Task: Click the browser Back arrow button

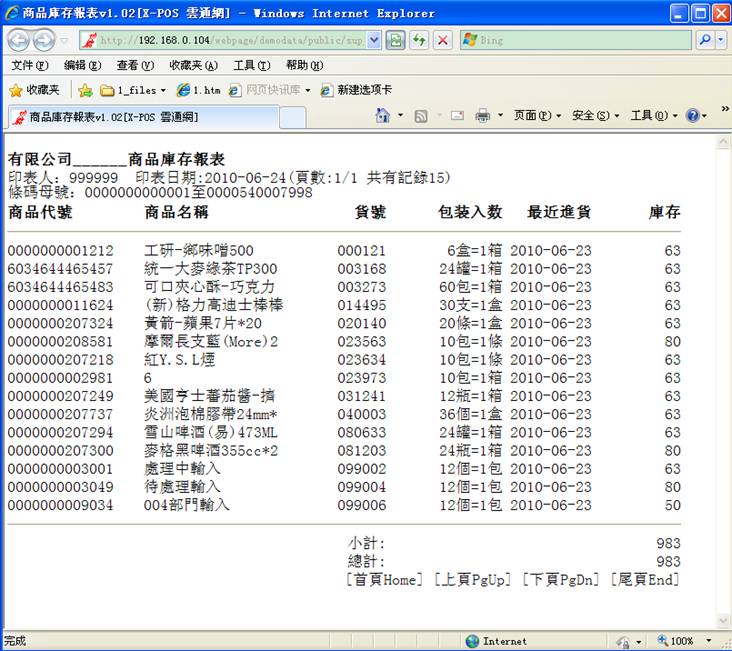Action: click(x=19, y=40)
